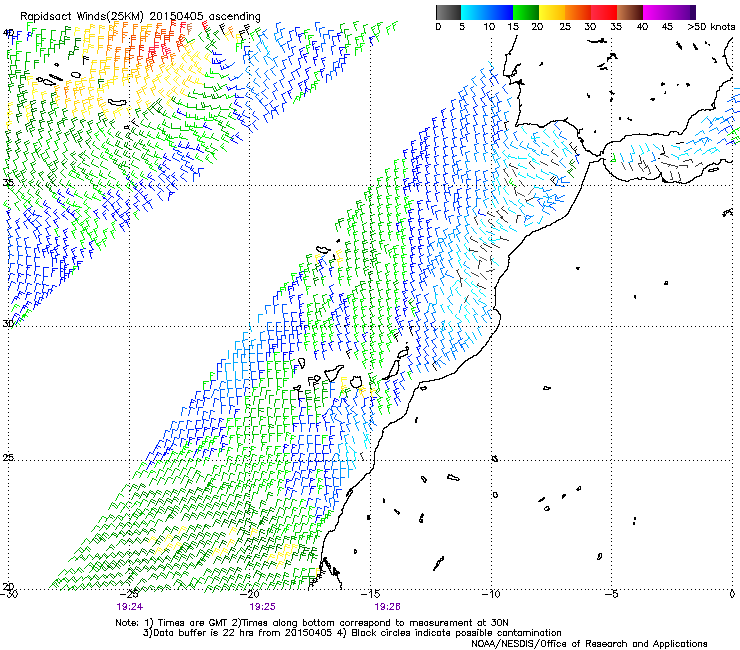Click the note line starting 'Note: 1) Times are GMT'

coord(312,623)
